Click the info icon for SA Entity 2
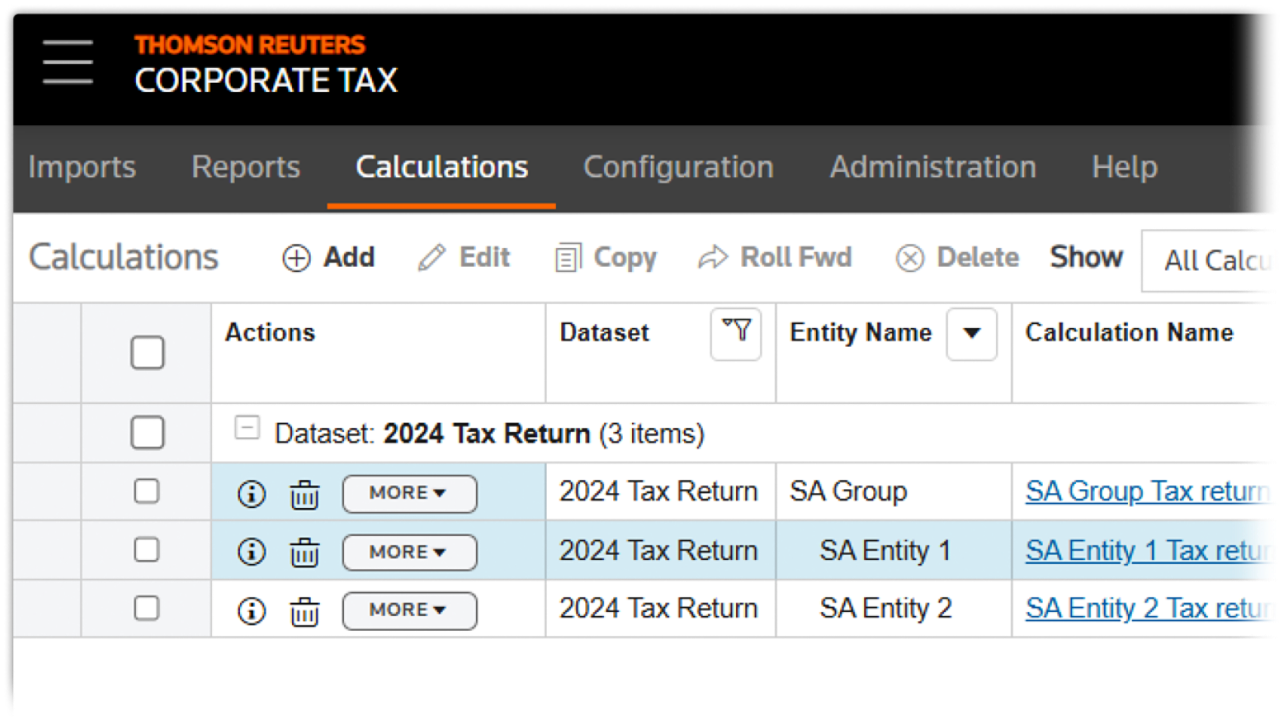The image size is (1280, 721). click(x=251, y=610)
